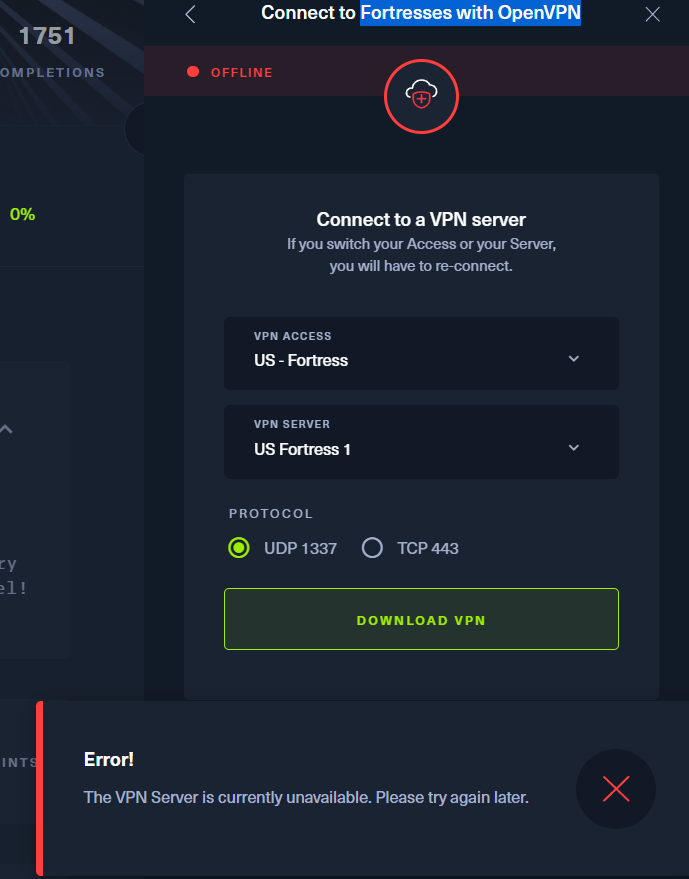Click the 1751 completions count
The width and height of the screenshot is (689, 879).
(47, 37)
